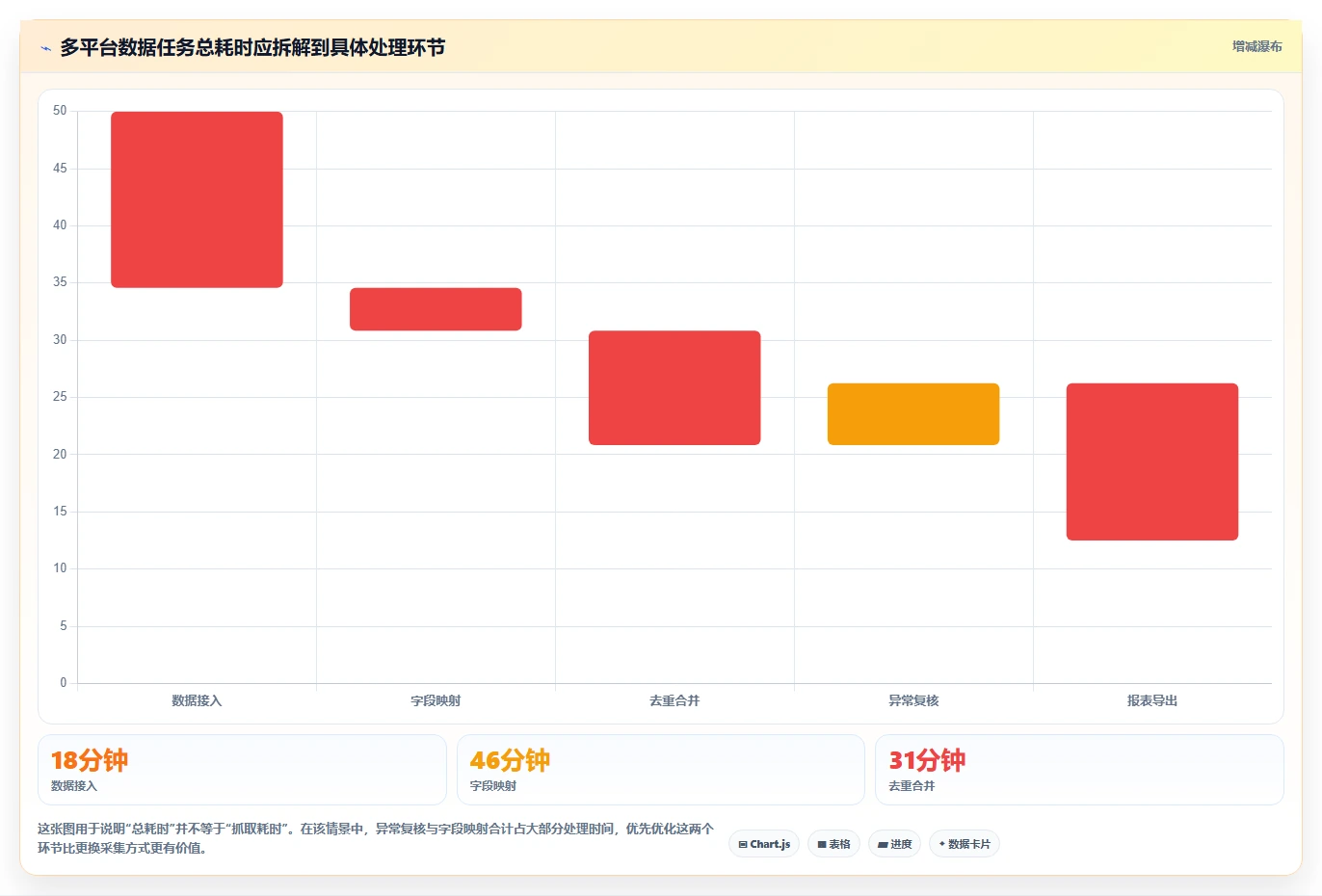1322x896 pixels.
Task: Select the Chart.js chip
Action: click(x=764, y=844)
